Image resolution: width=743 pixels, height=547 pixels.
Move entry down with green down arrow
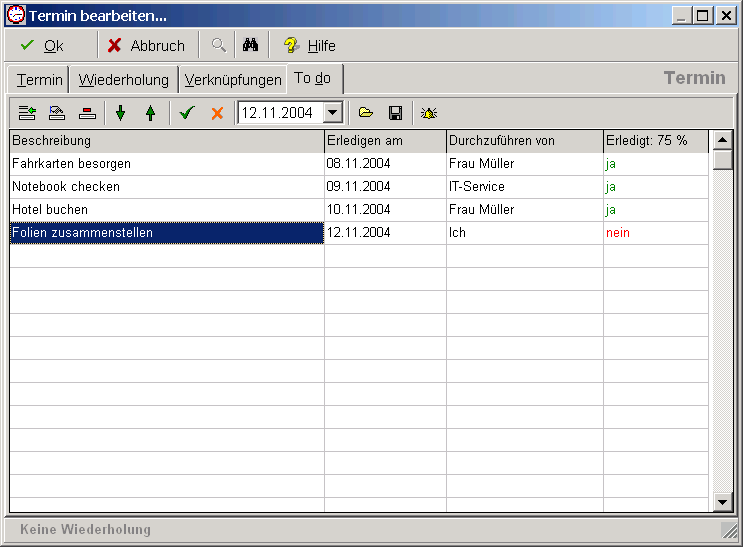(121, 113)
